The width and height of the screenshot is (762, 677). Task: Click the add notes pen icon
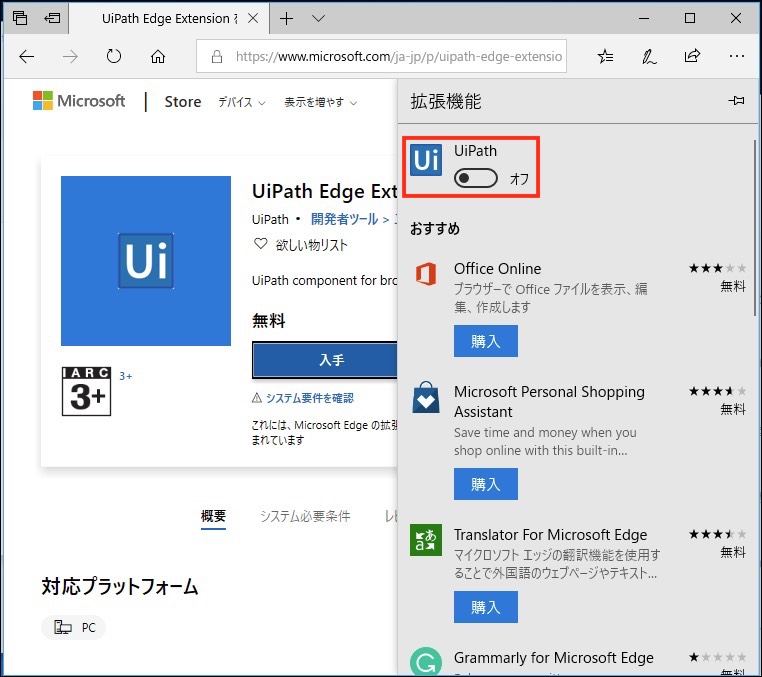[x=649, y=57]
